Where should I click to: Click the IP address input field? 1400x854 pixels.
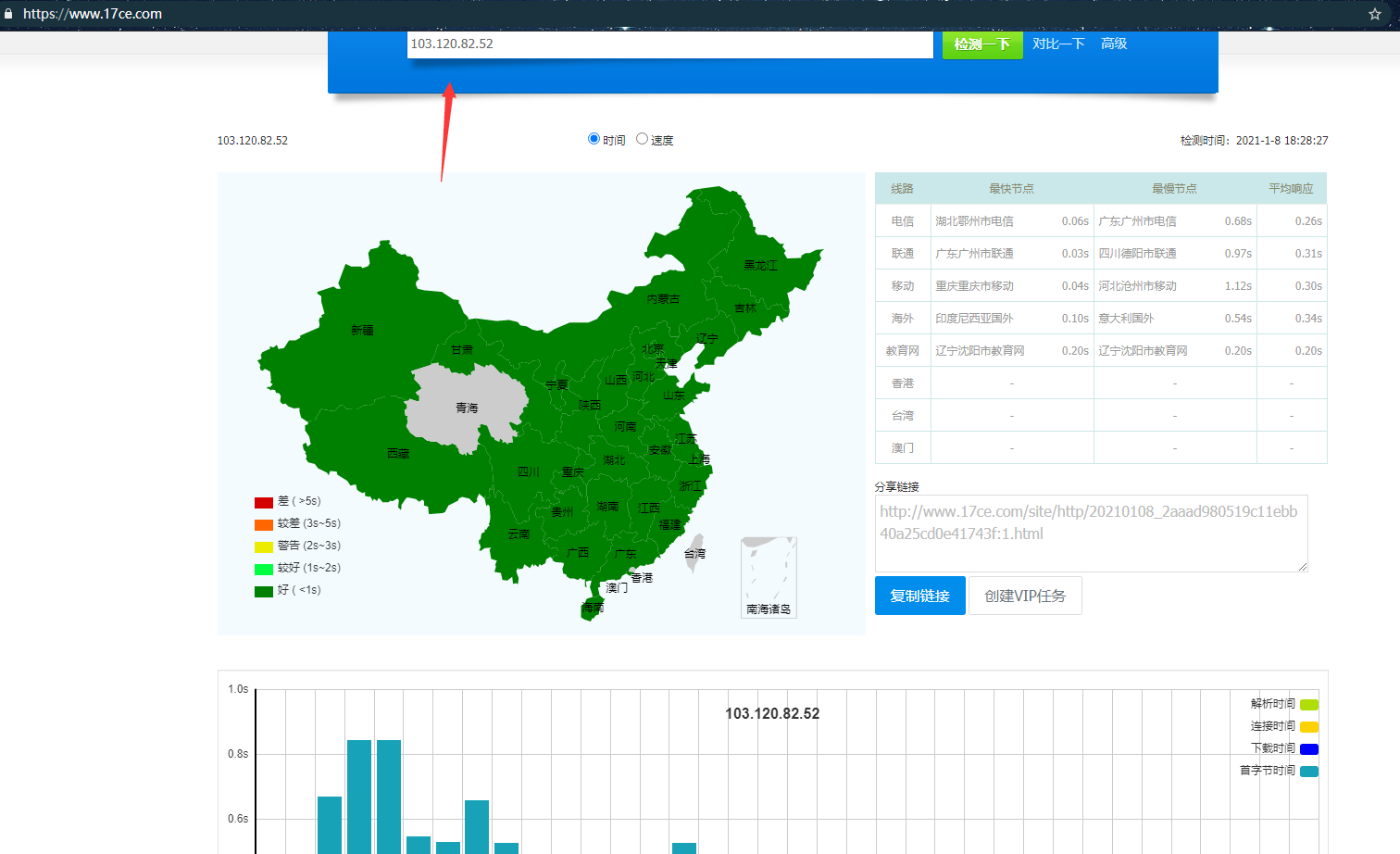(x=669, y=44)
